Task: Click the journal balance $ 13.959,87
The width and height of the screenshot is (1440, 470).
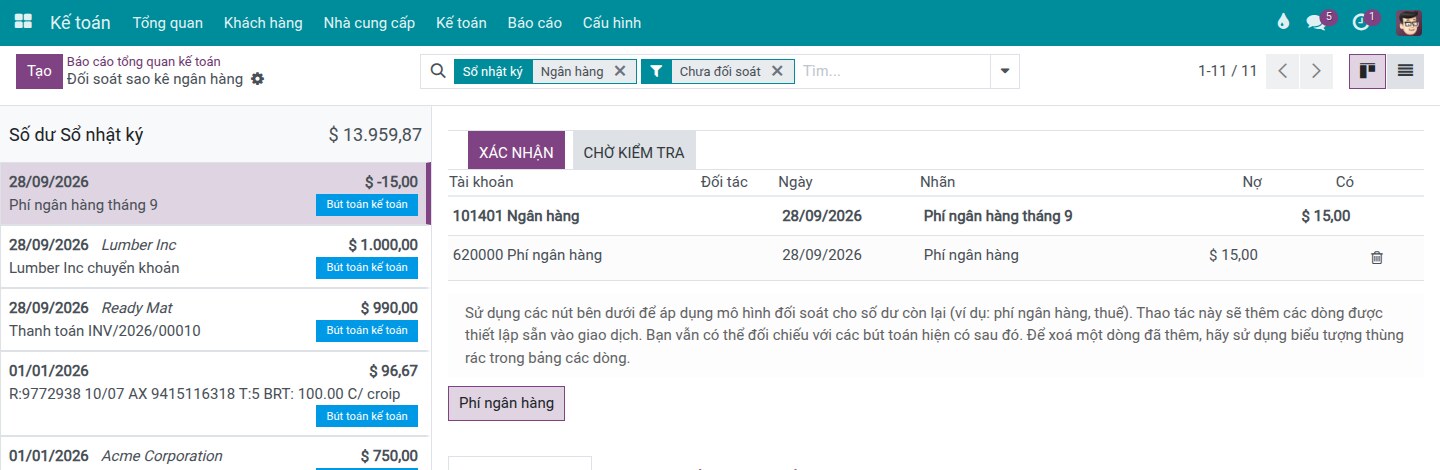Action: pos(375,135)
